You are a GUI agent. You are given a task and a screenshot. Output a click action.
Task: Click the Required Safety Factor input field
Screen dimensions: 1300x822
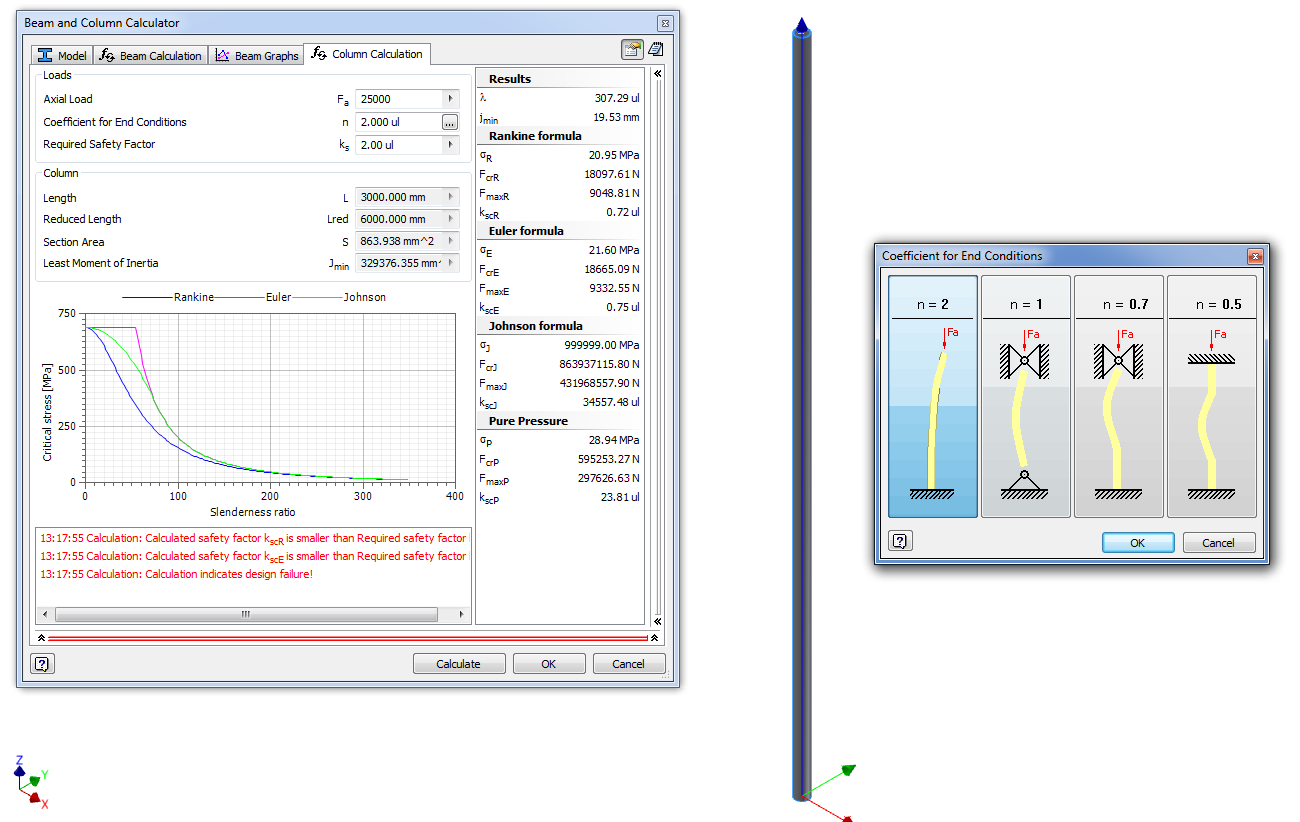[400, 144]
